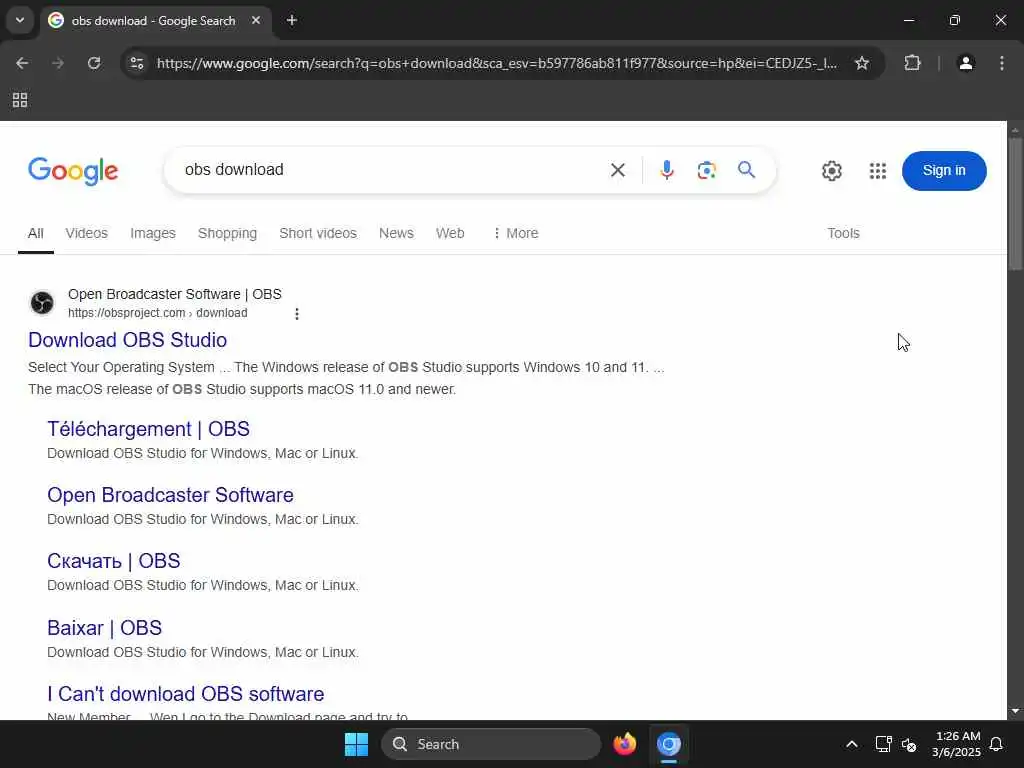
Task: Open the Open Broadcaster Software sublink
Action: point(170,495)
